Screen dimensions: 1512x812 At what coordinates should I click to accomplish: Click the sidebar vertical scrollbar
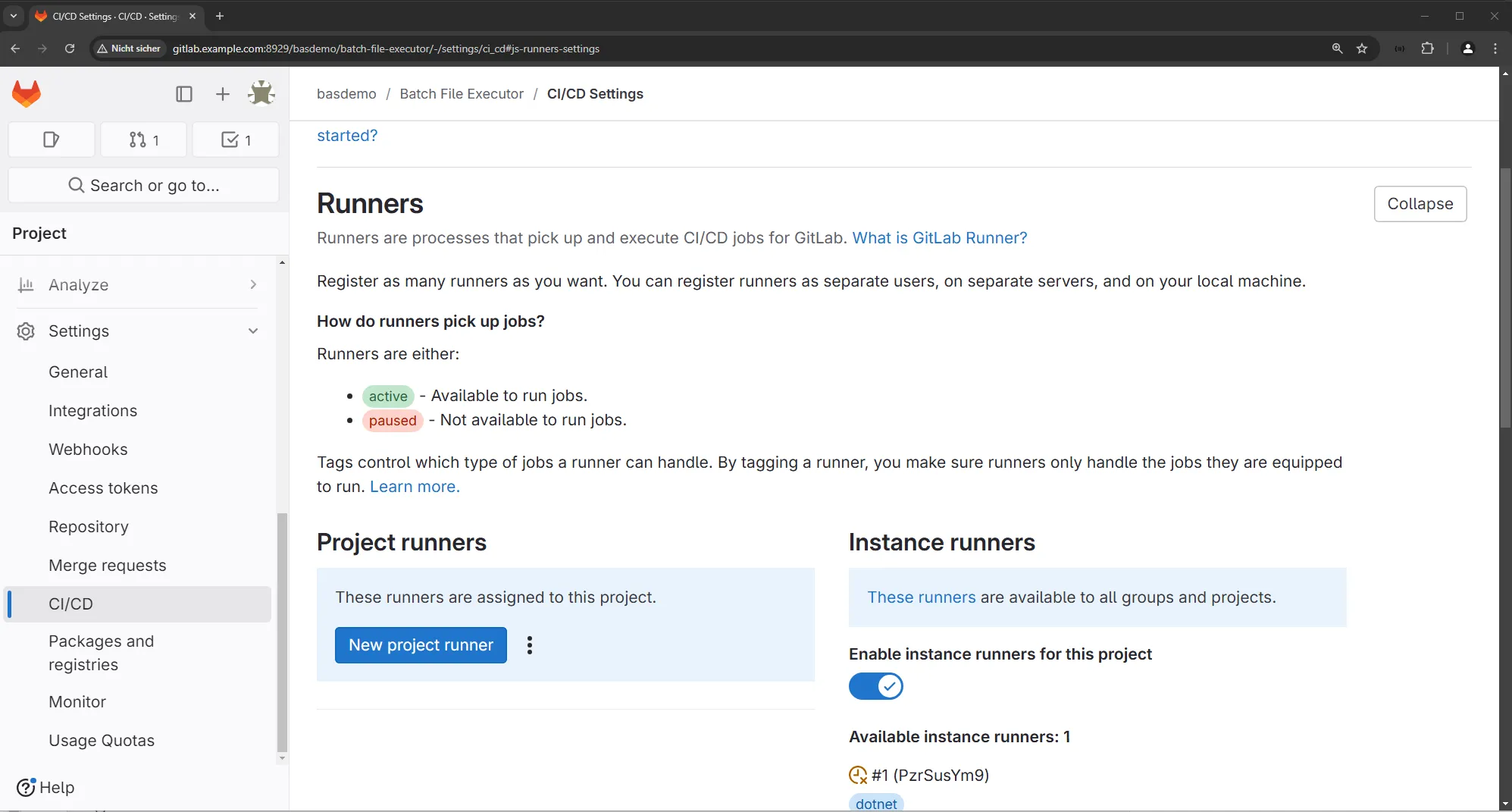(282, 633)
